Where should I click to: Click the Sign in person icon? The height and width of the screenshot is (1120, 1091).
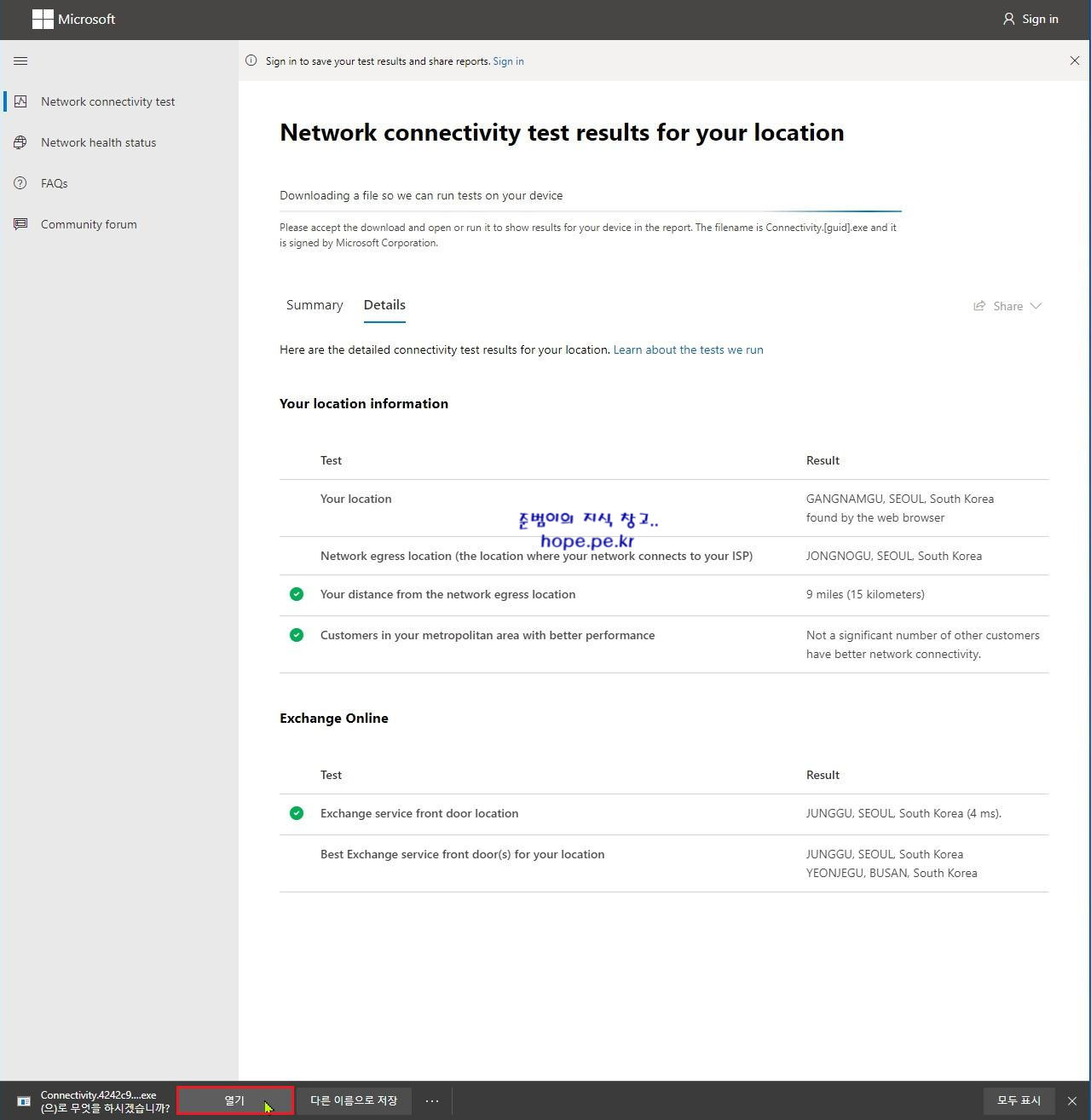(x=1009, y=19)
